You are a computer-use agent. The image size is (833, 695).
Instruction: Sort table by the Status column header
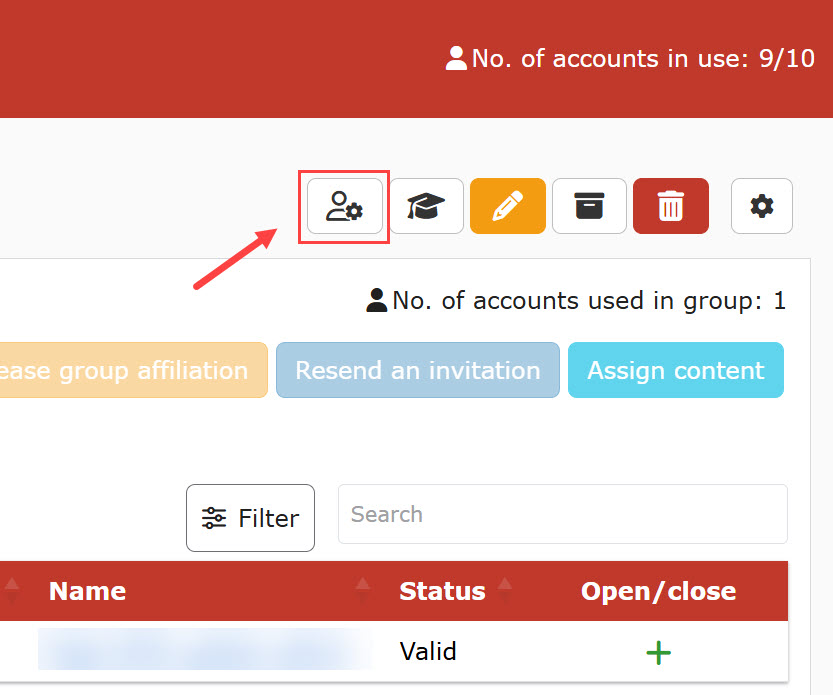(x=442, y=591)
